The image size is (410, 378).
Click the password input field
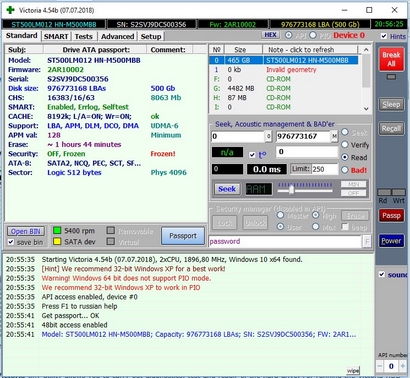(x=285, y=241)
